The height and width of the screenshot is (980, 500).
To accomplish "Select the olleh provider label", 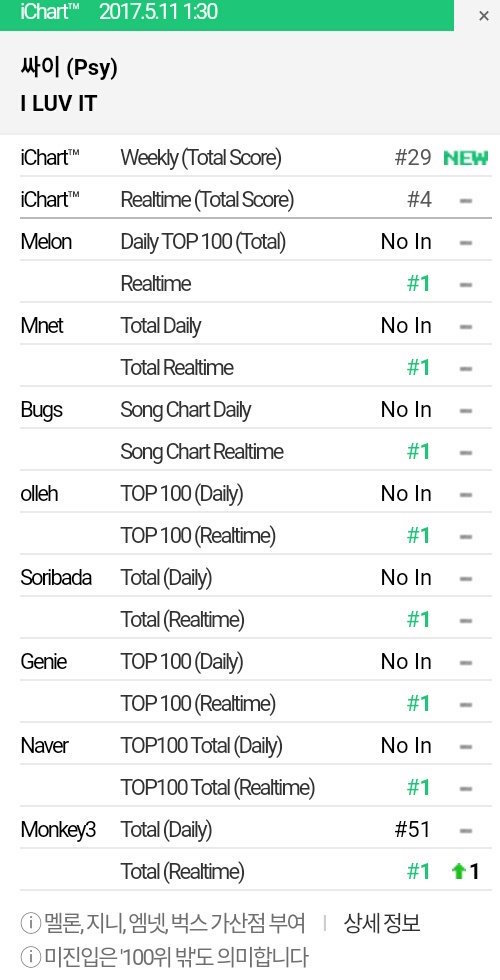I will [x=39, y=494].
